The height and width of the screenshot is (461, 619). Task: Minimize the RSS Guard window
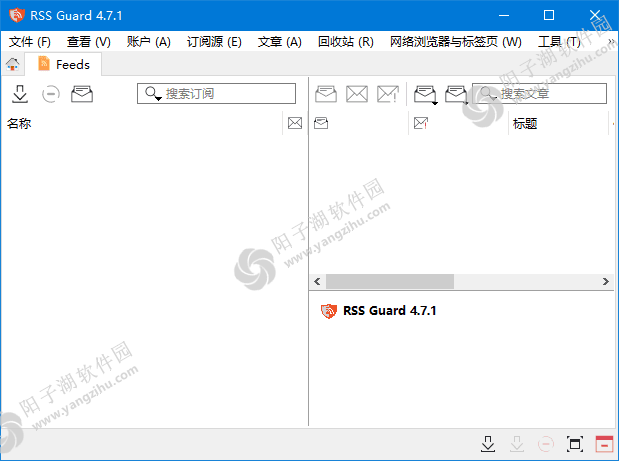504,15
